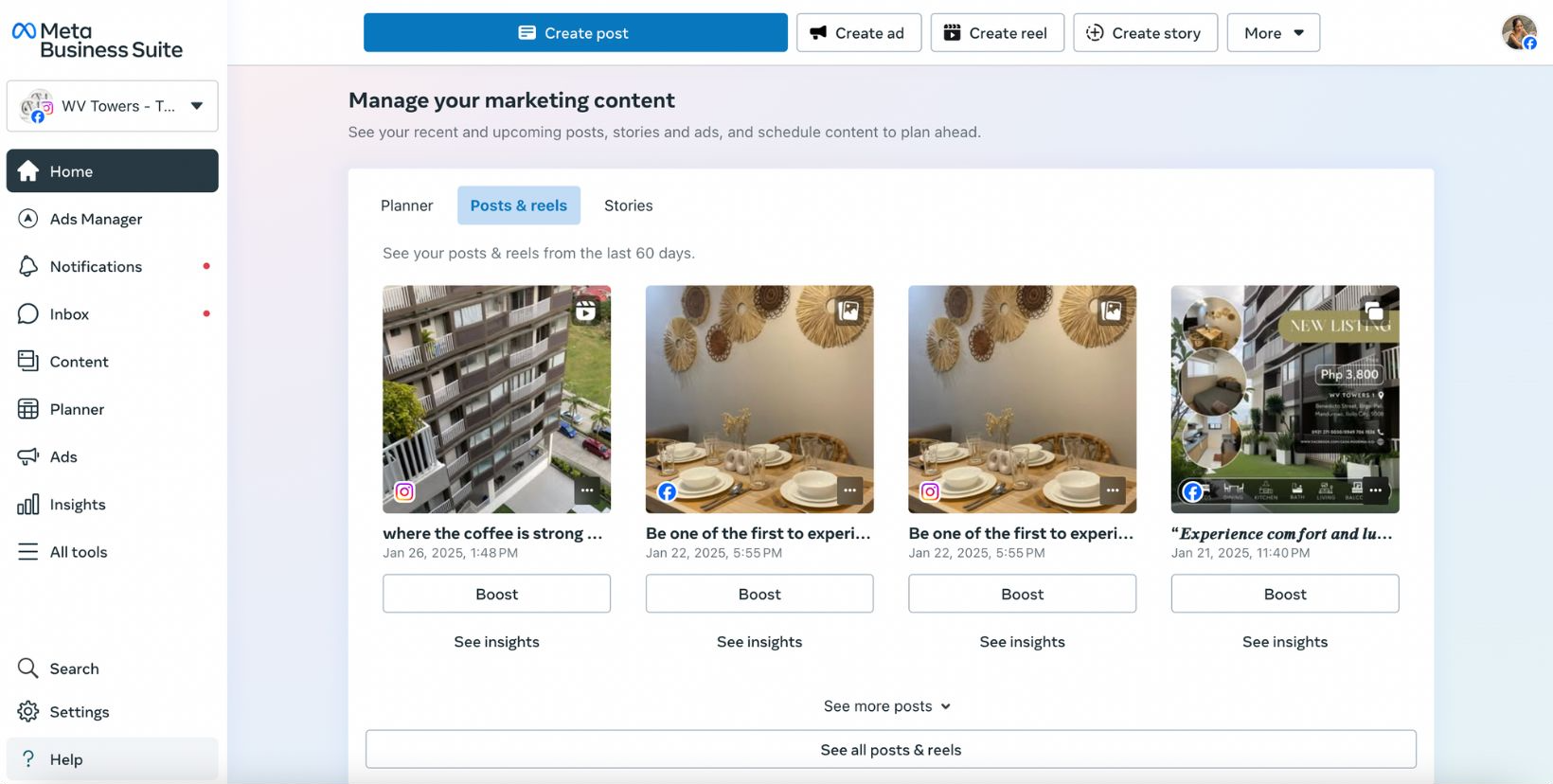See insights for the Jan 26 coffee post
The height and width of the screenshot is (784, 1553).
coord(497,641)
